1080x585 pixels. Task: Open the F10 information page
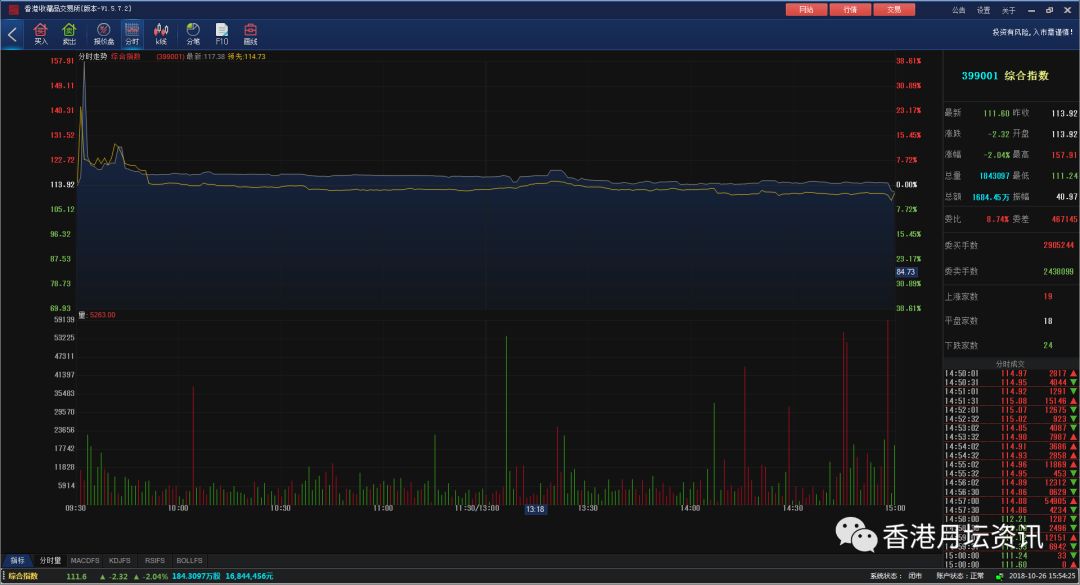coord(222,34)
